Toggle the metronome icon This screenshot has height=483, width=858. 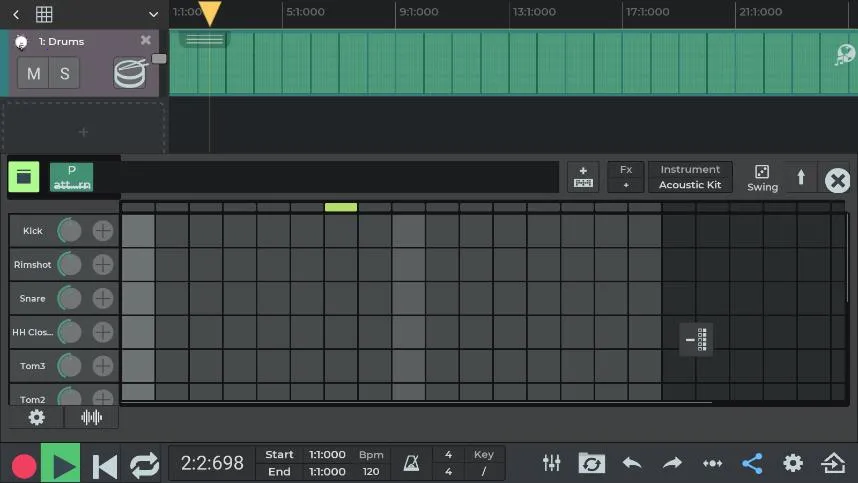tap(411, 463)
